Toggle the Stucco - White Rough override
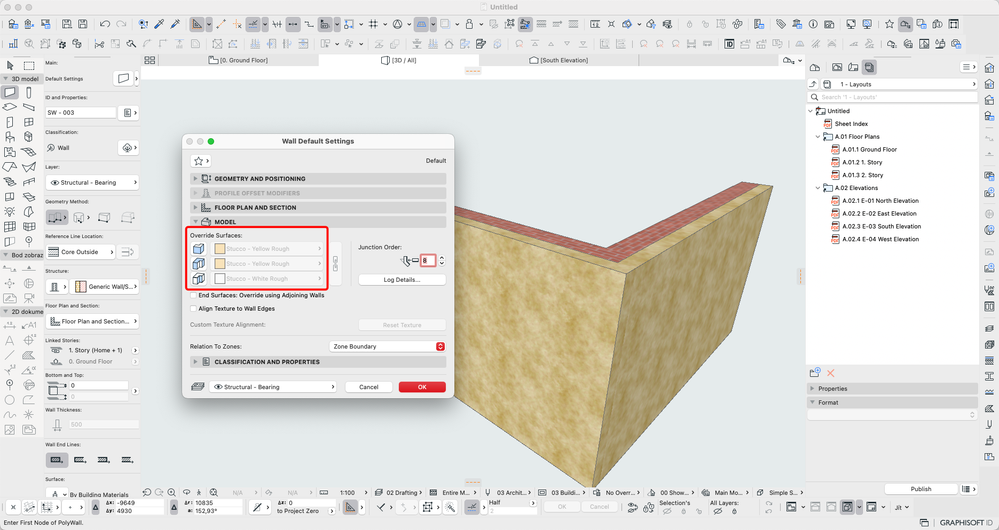The height and width of the screenshot is (530, 999). tap(268, 278)
